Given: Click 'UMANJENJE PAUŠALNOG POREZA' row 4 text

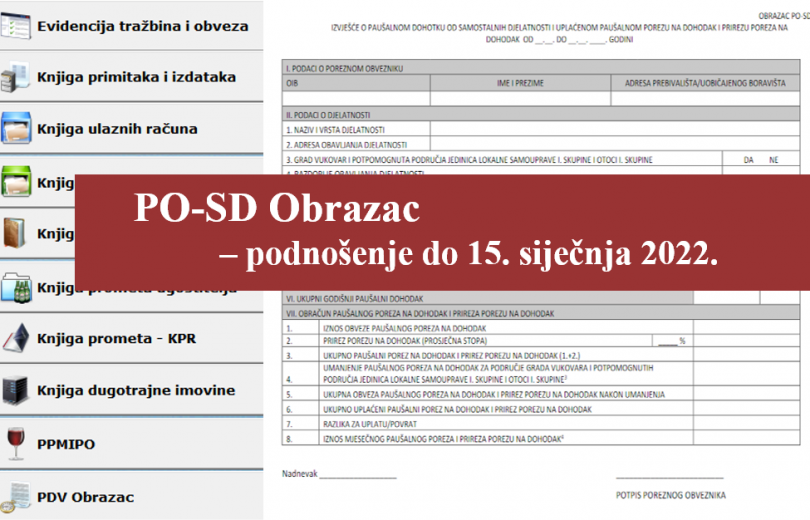Looking at the screenshot, I should pyautogui.click(x=488, y=373).
